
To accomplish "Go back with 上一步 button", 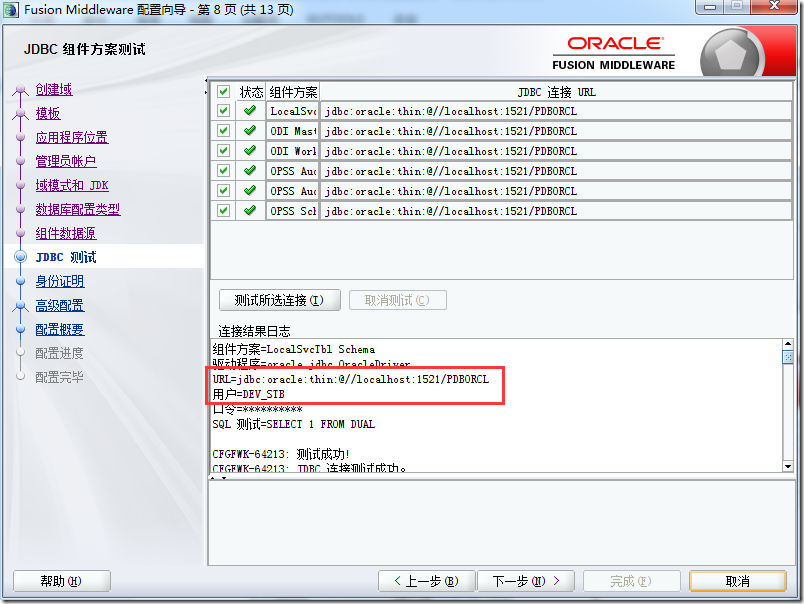I will (427, 581).
